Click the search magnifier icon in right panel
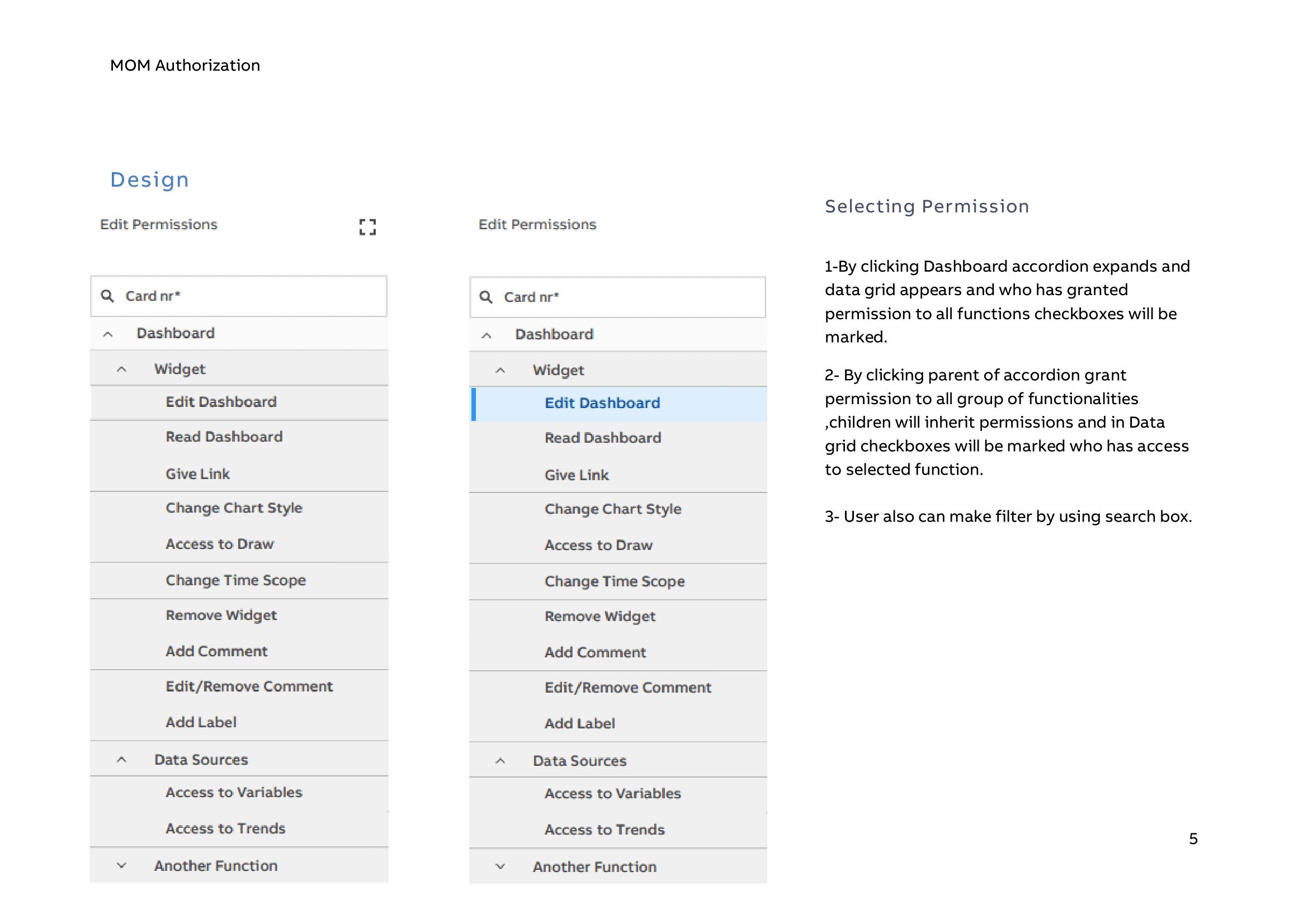 (x=486, y=297)
